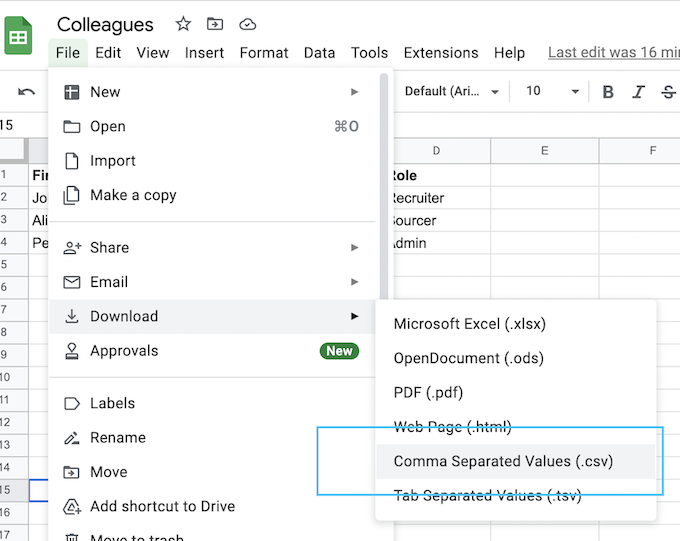Open the Insert menu
This screenshot has height=541, width=680.
click(204, 53)
